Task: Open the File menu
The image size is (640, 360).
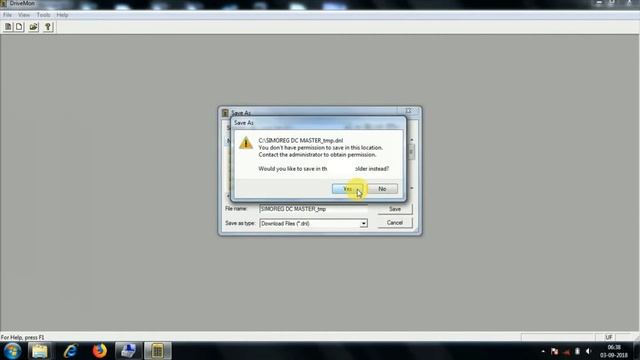Action: 7,15
